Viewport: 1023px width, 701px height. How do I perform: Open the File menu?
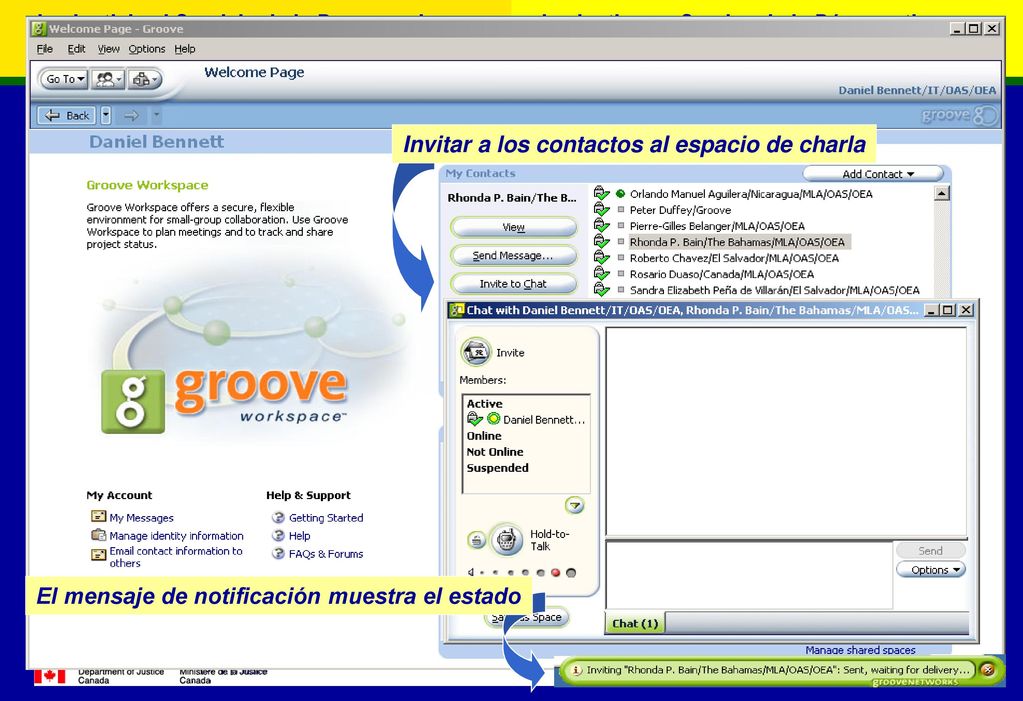[44, 49]
